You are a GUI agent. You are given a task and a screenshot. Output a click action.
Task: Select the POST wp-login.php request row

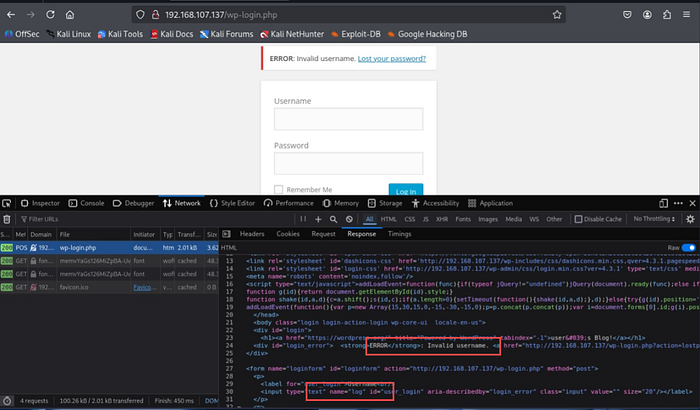(109, 247)
